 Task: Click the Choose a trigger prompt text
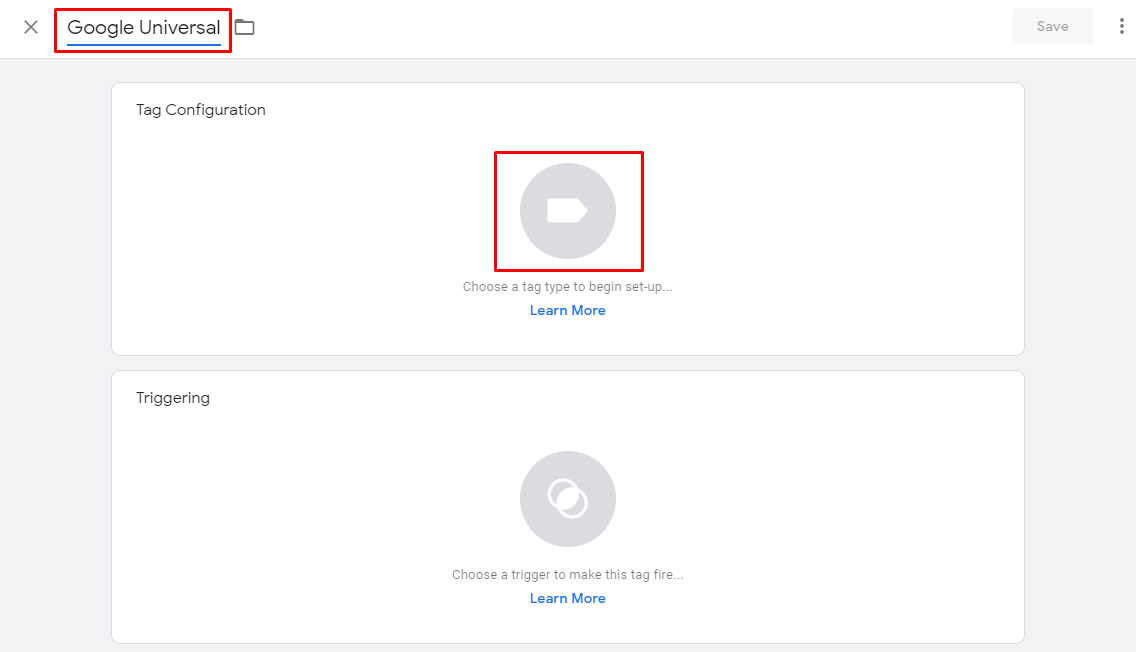click(567, 574)
